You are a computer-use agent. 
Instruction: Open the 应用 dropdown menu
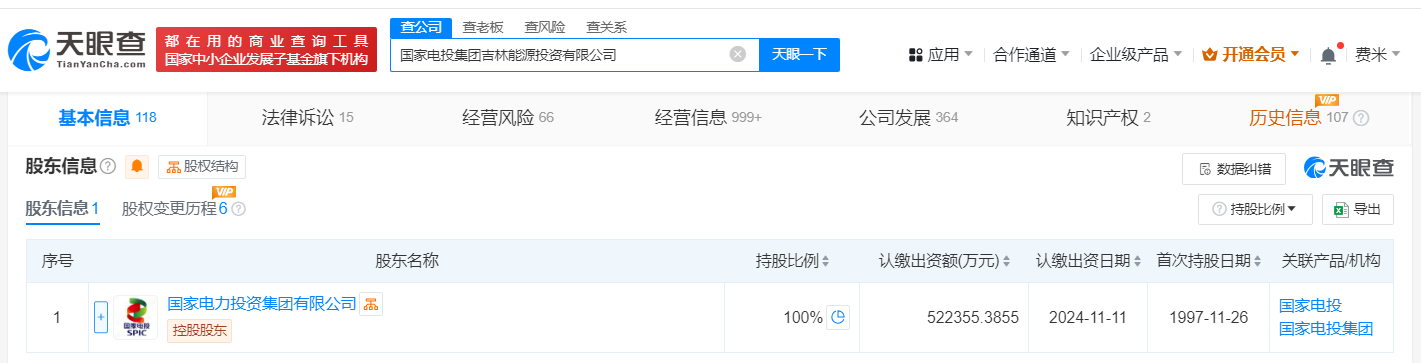941,54
